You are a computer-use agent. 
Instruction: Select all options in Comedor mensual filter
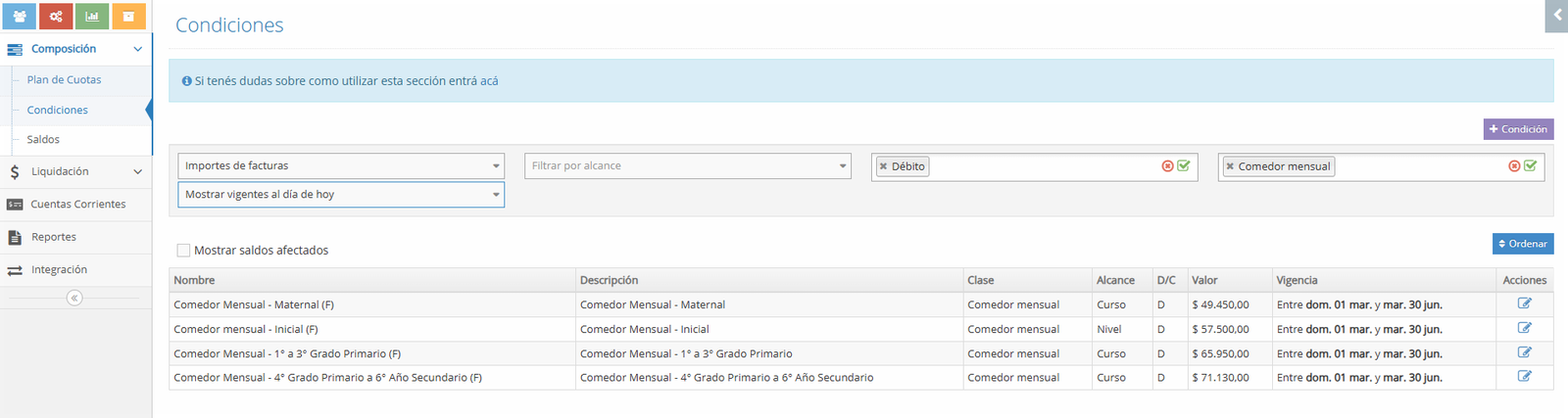click(x=1531, y=166)
